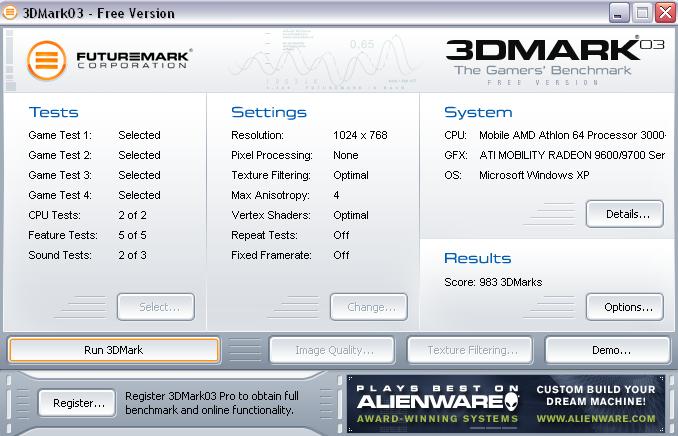This screenshot has height=436, width=678.
Task: Click the "CPU Tests:" label
Action: coord(54,215)
